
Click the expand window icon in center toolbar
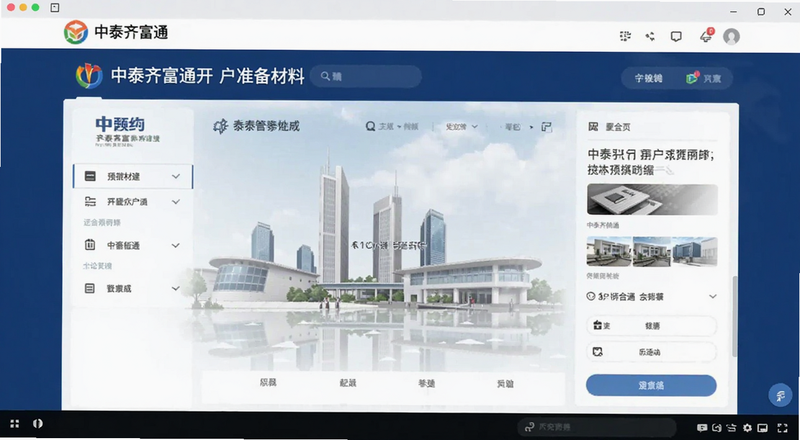click(546, 127)
